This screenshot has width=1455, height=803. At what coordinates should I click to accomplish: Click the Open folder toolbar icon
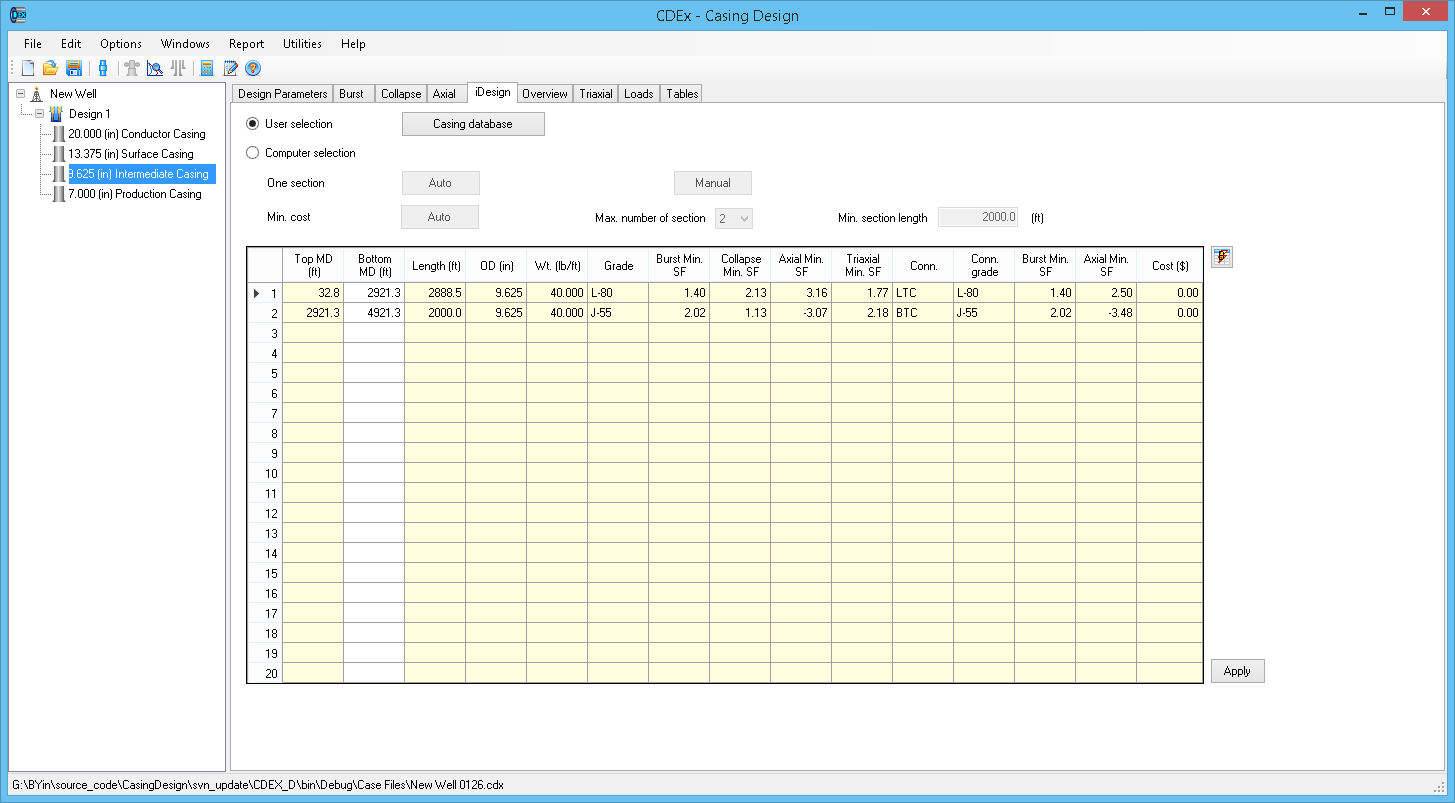coord(50,68)
